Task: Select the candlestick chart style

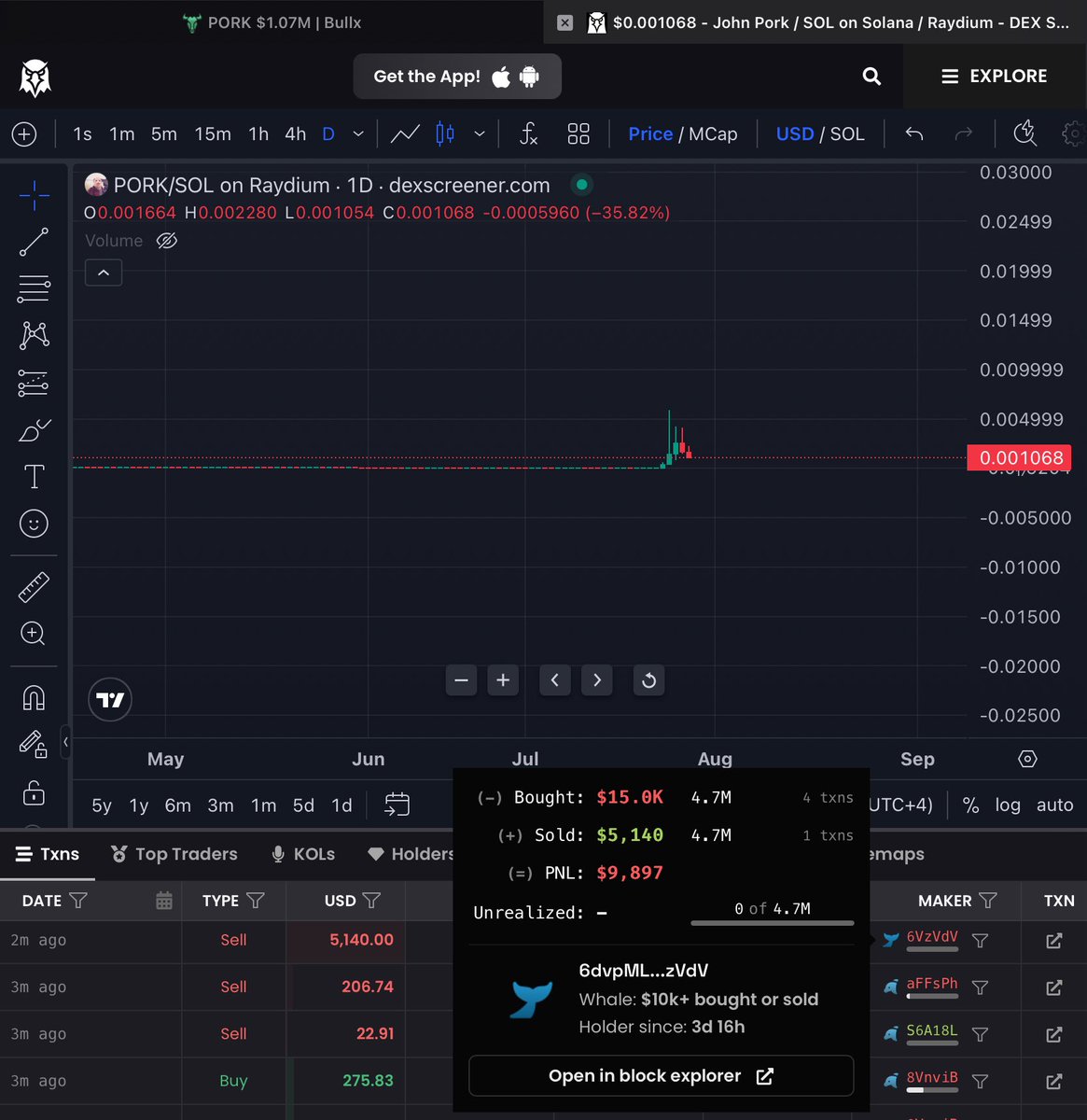Action: [445, 134]
